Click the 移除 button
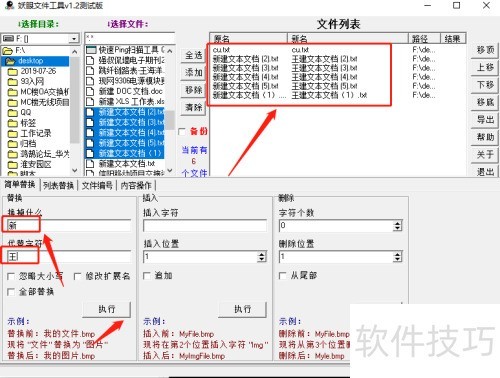Viewport: 500px width, 378px height. tap(193, 90)
